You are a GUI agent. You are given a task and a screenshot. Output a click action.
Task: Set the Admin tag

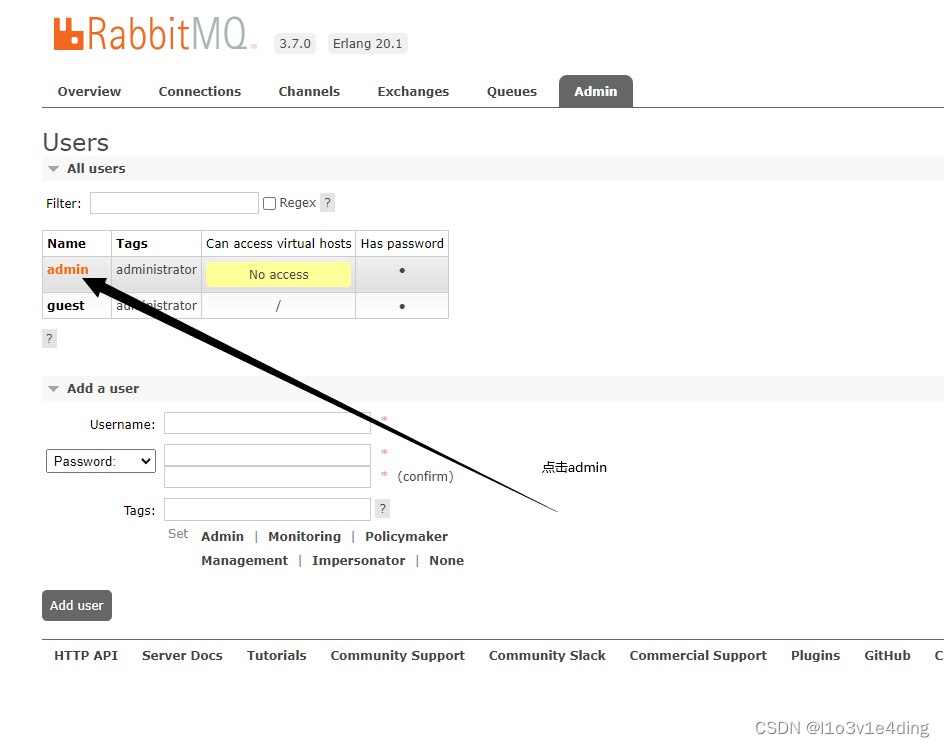222,536
